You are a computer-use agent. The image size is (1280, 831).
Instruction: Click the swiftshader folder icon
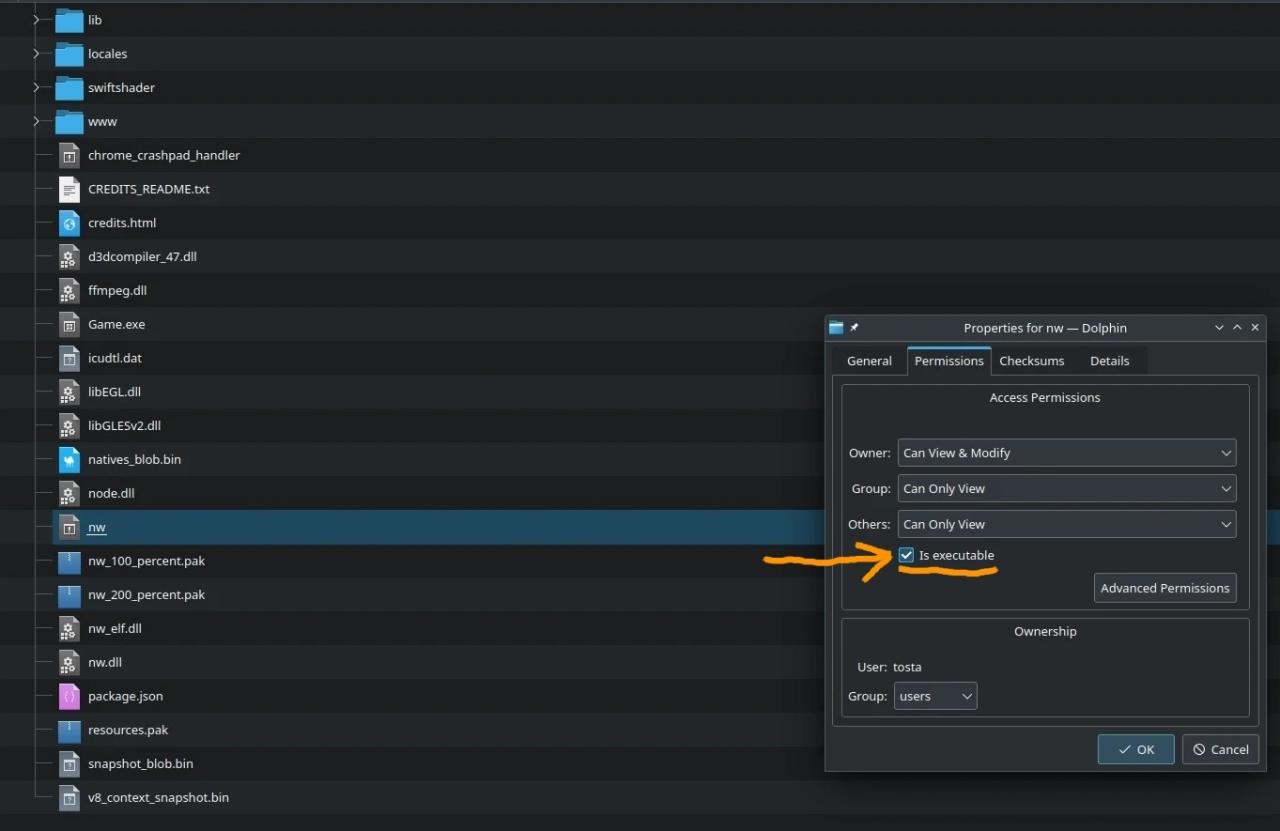68,88
